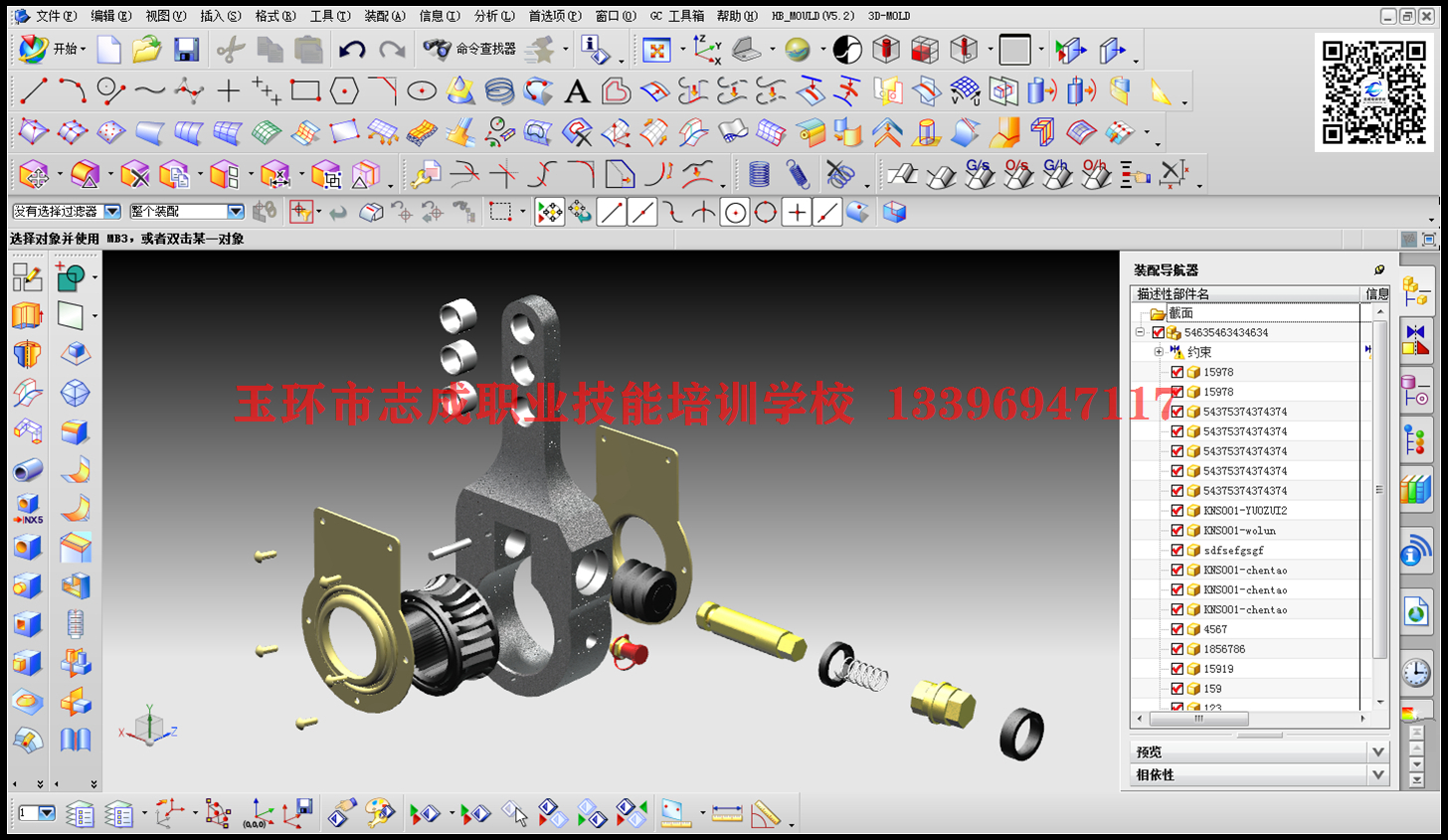Select the Line curve tool
Screen dimensions: 1448x840
tap(34, 91)
